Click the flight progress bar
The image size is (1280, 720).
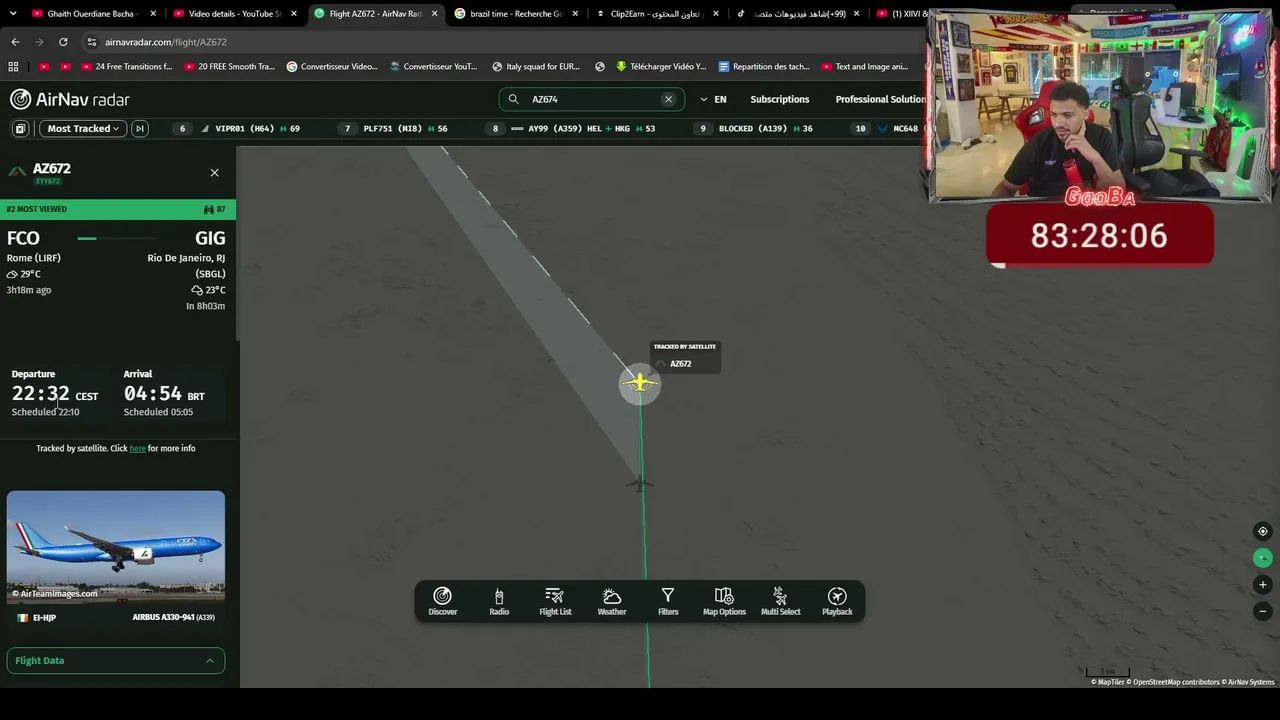(x=117, y=238)
